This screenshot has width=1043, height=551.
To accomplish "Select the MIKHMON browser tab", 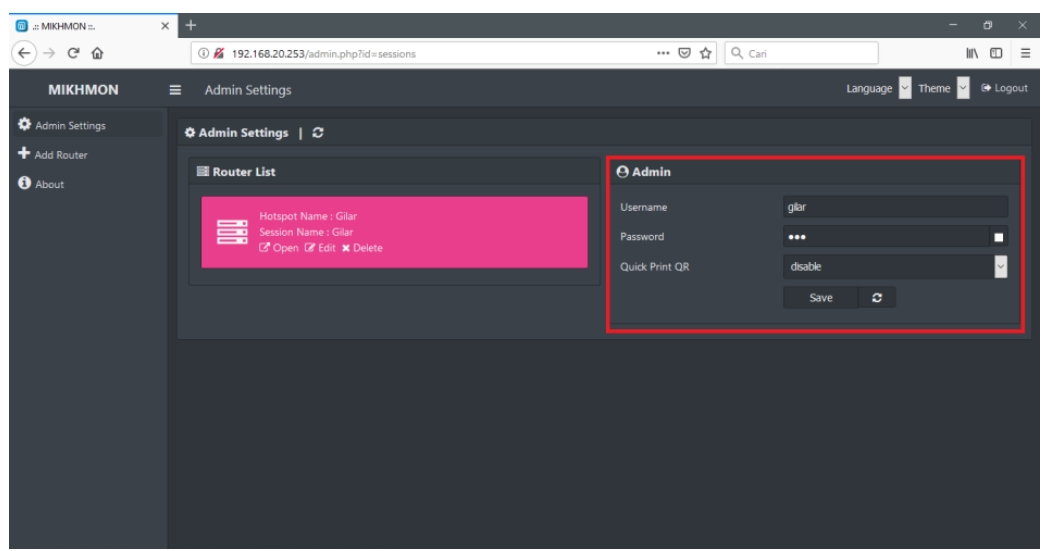I will tap(93, 26).
